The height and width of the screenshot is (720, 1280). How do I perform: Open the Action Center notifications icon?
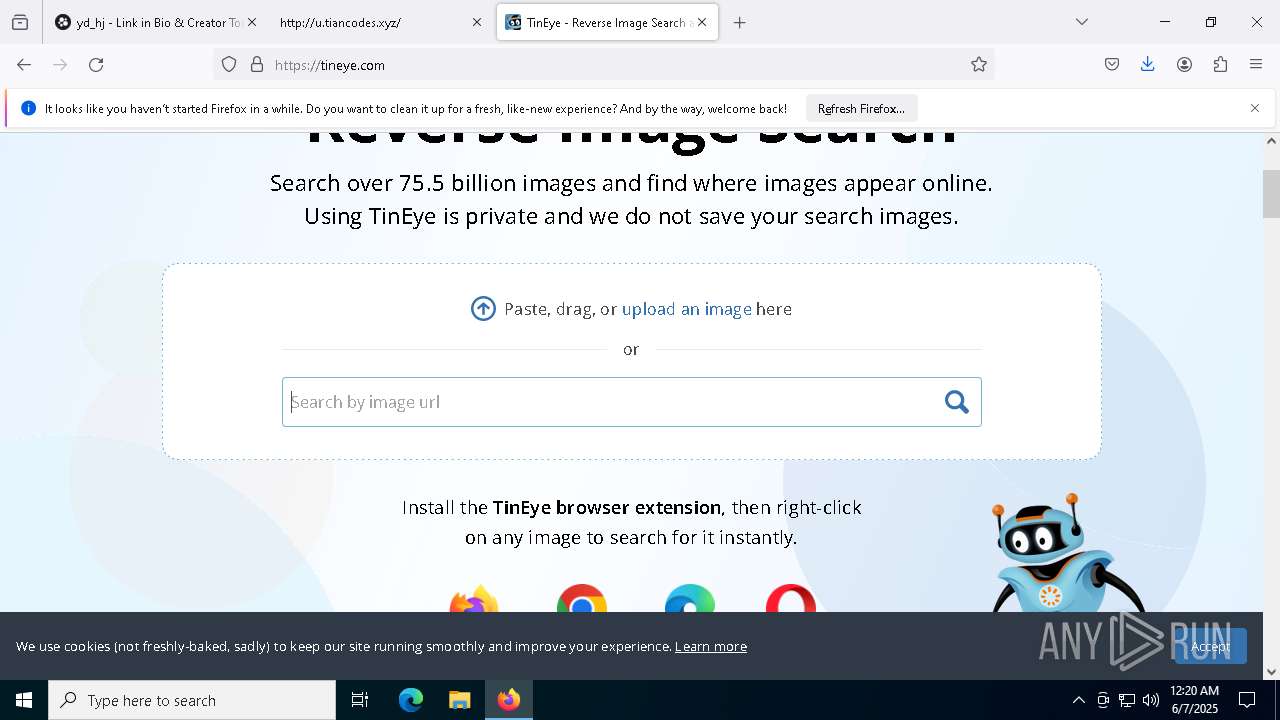point(1247,700)
